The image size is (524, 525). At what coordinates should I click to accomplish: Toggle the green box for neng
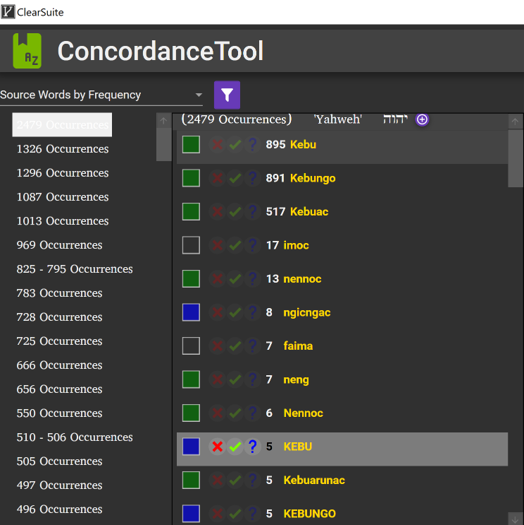click(191, 379)
